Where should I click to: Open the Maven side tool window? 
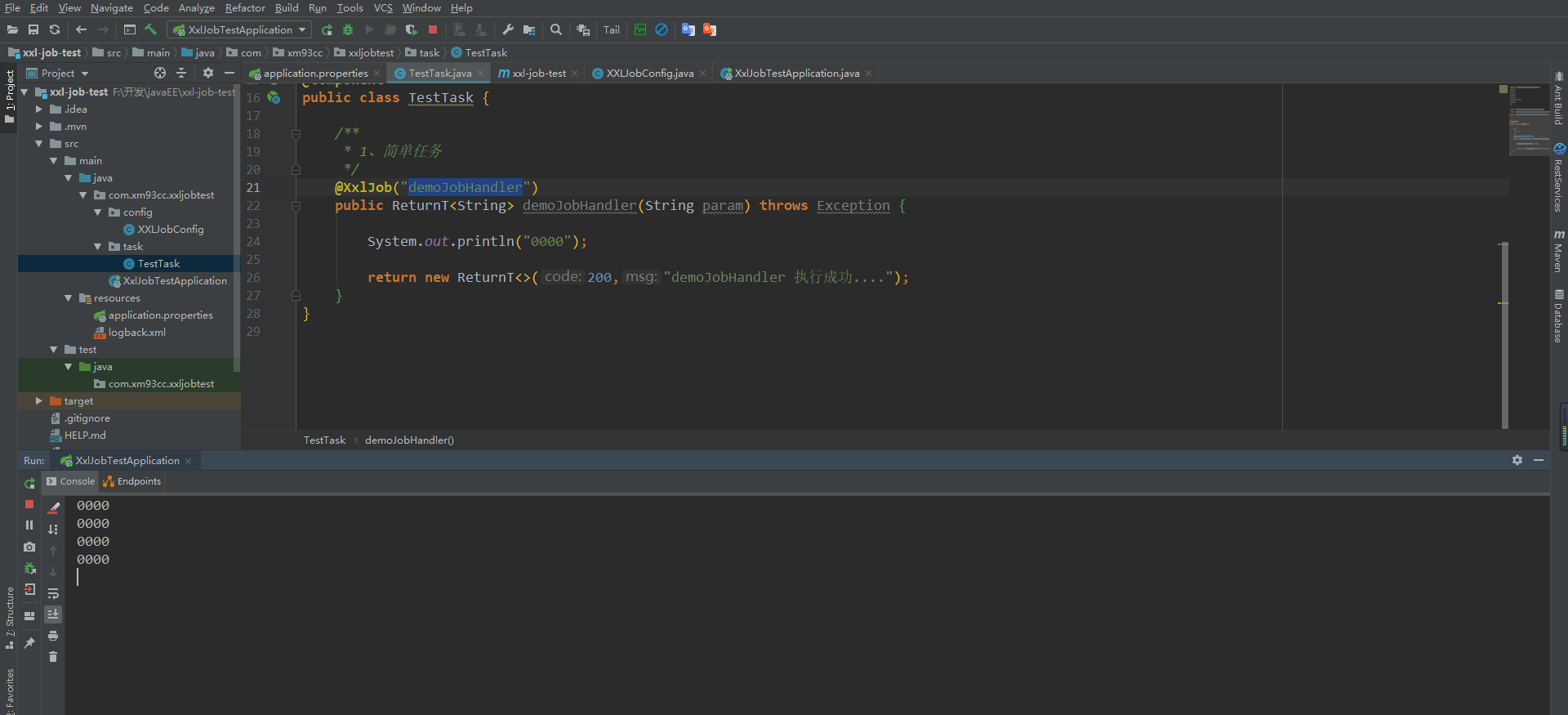tap(1559, 250)
